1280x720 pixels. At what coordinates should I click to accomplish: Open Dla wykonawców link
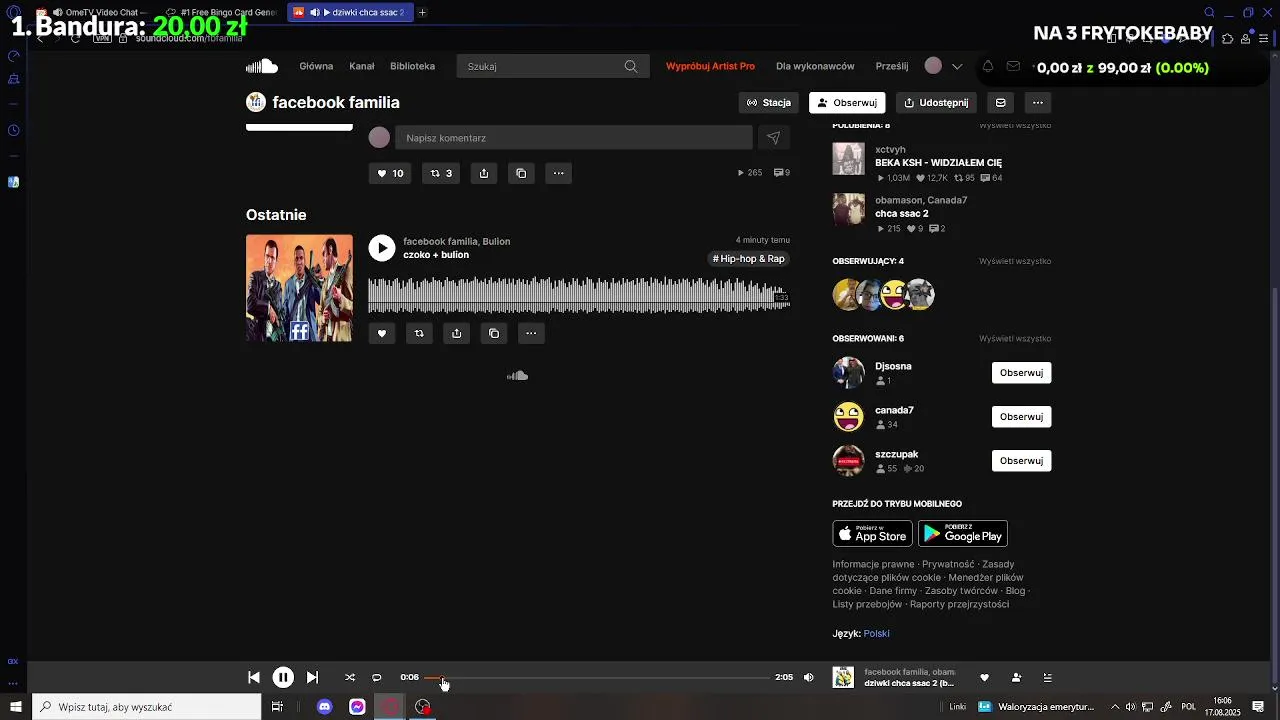coord(815,66)
